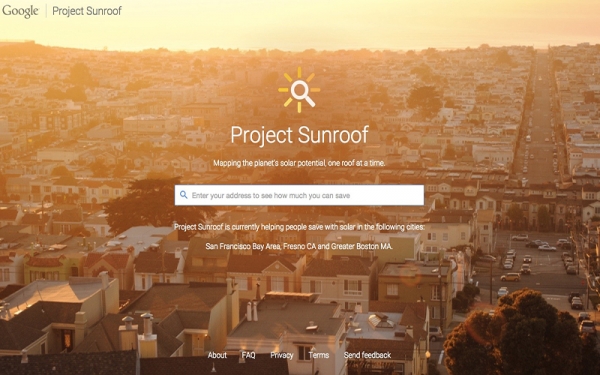Click the divider between Google and Project Sunroof

point(46,11)
